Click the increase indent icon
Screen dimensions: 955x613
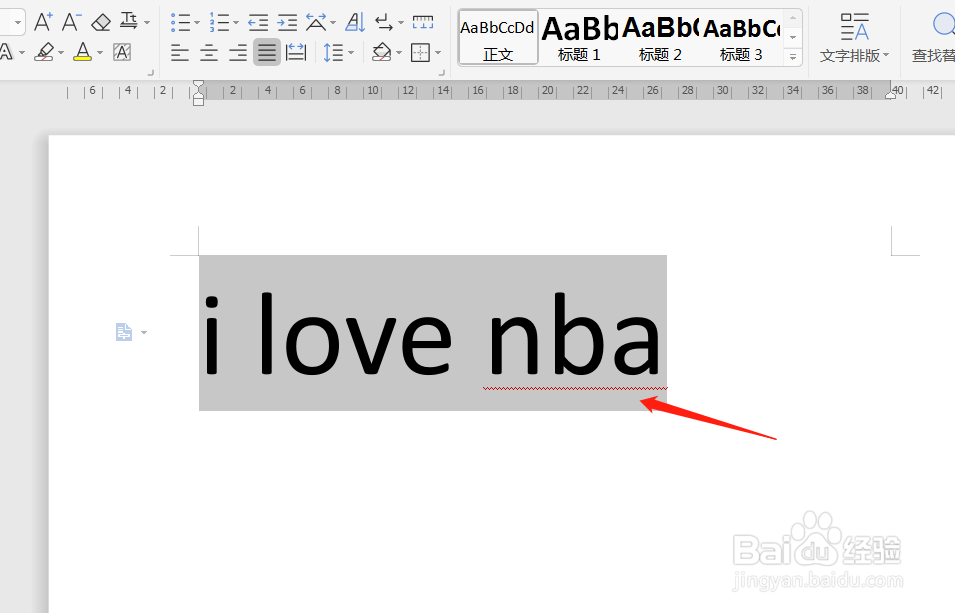pyautogui.click(x=287, y=23)
